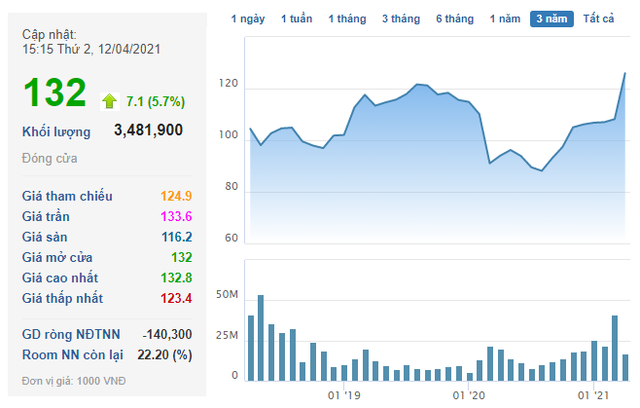640x408 pixels.
Task: Select the 1 tháng time range
Action: click(350, 19)
